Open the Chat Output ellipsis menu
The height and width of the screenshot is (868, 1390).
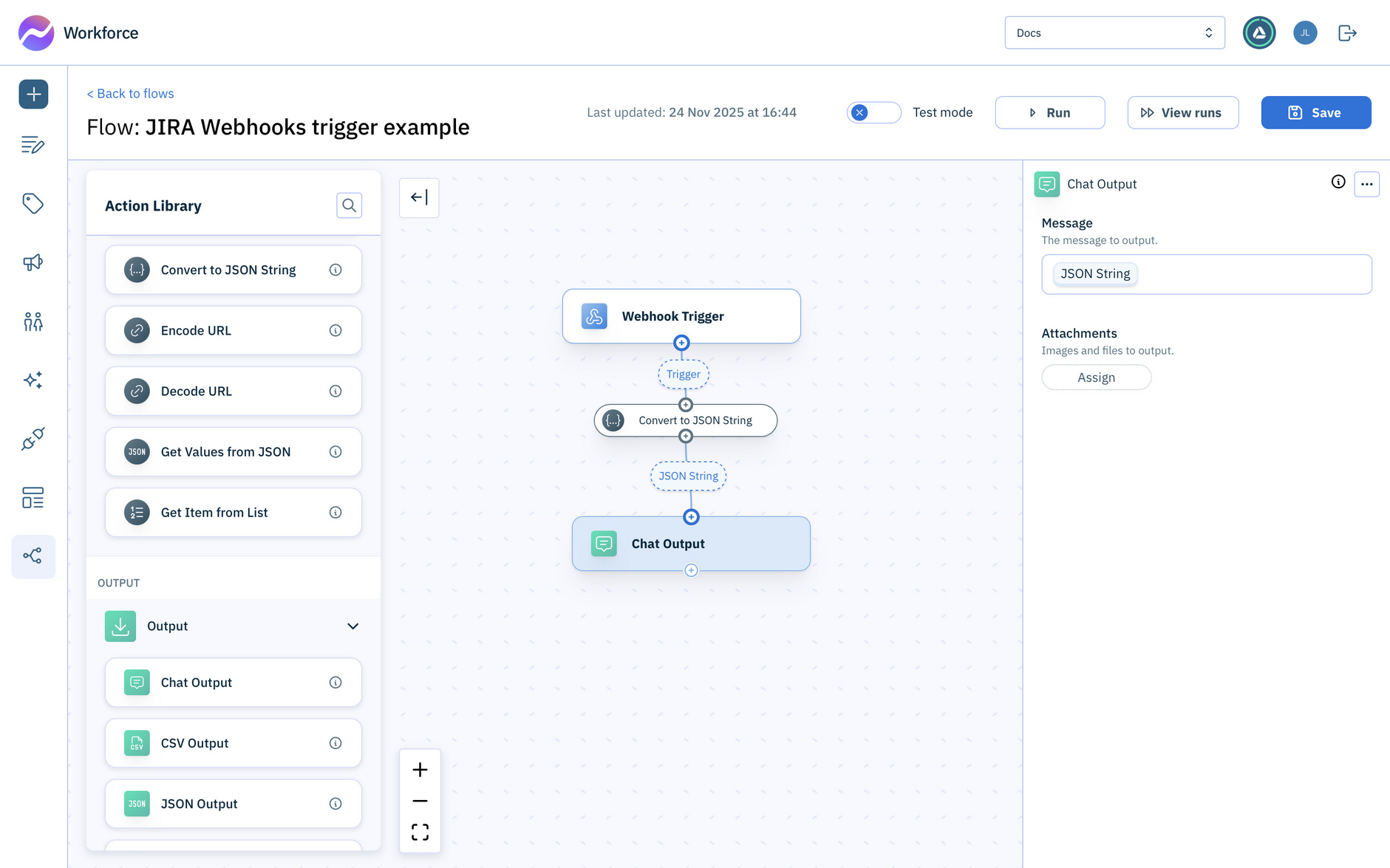tap(1366, 184)
